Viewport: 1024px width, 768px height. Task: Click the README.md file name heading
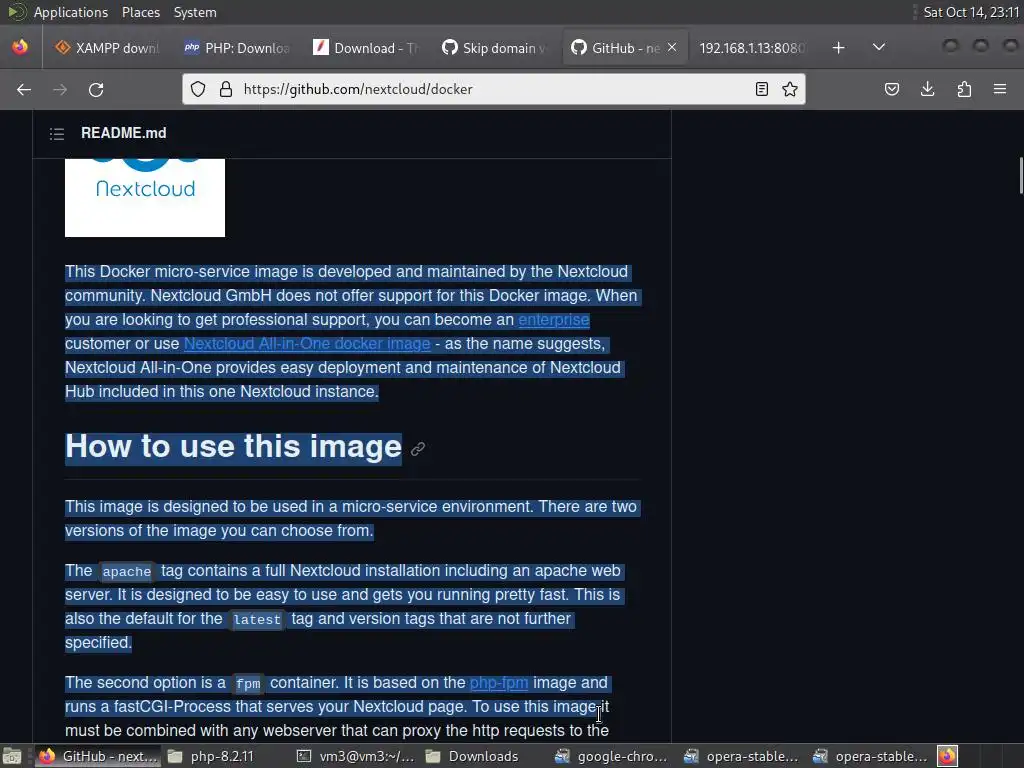(x=123, y=133)
